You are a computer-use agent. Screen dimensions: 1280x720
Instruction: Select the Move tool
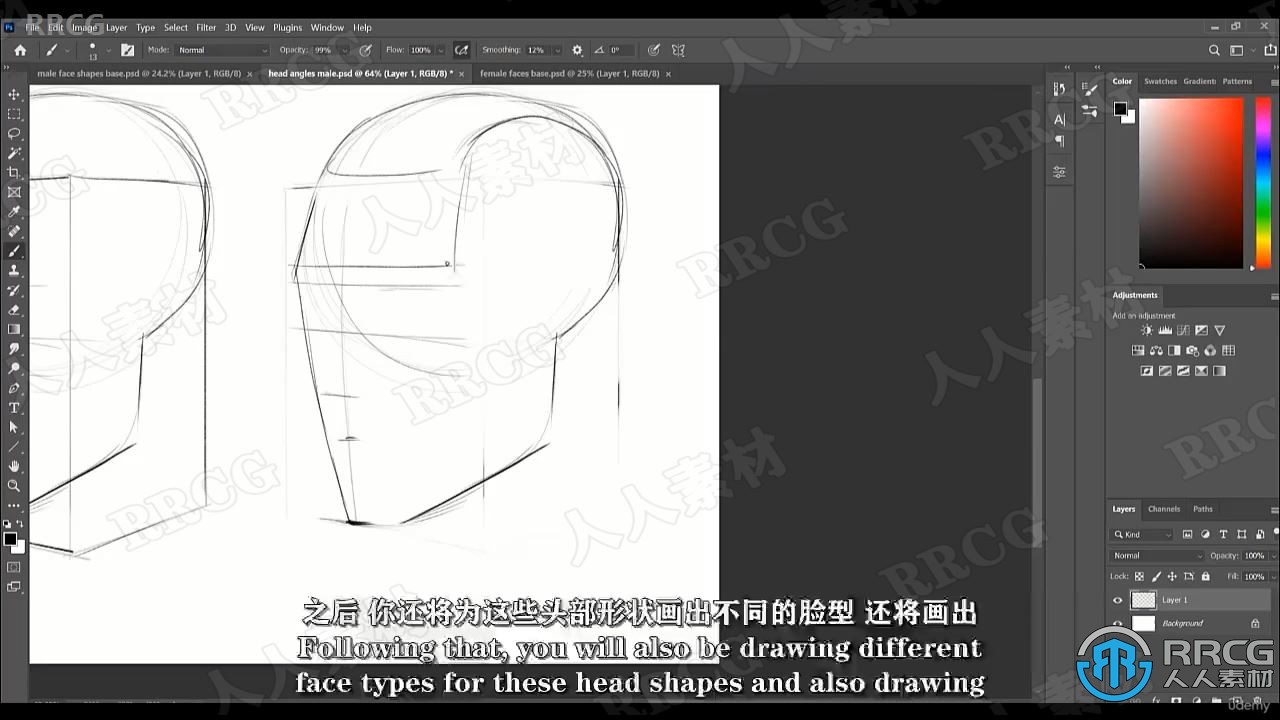tap(14, 94)
